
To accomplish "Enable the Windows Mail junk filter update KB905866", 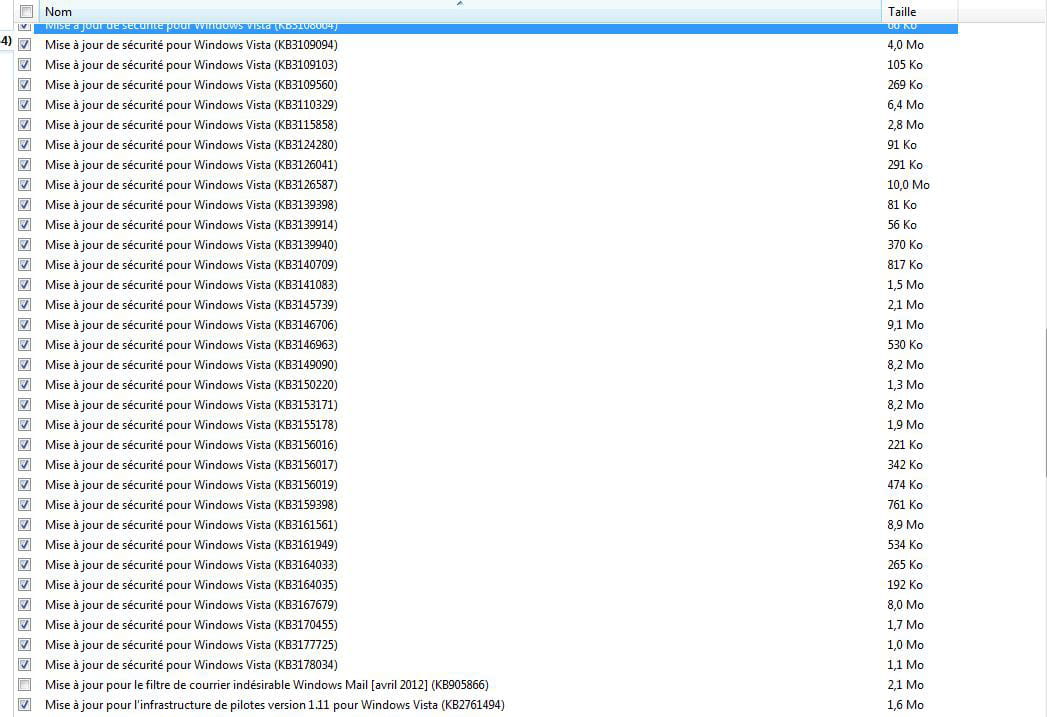I will point(25,685).
